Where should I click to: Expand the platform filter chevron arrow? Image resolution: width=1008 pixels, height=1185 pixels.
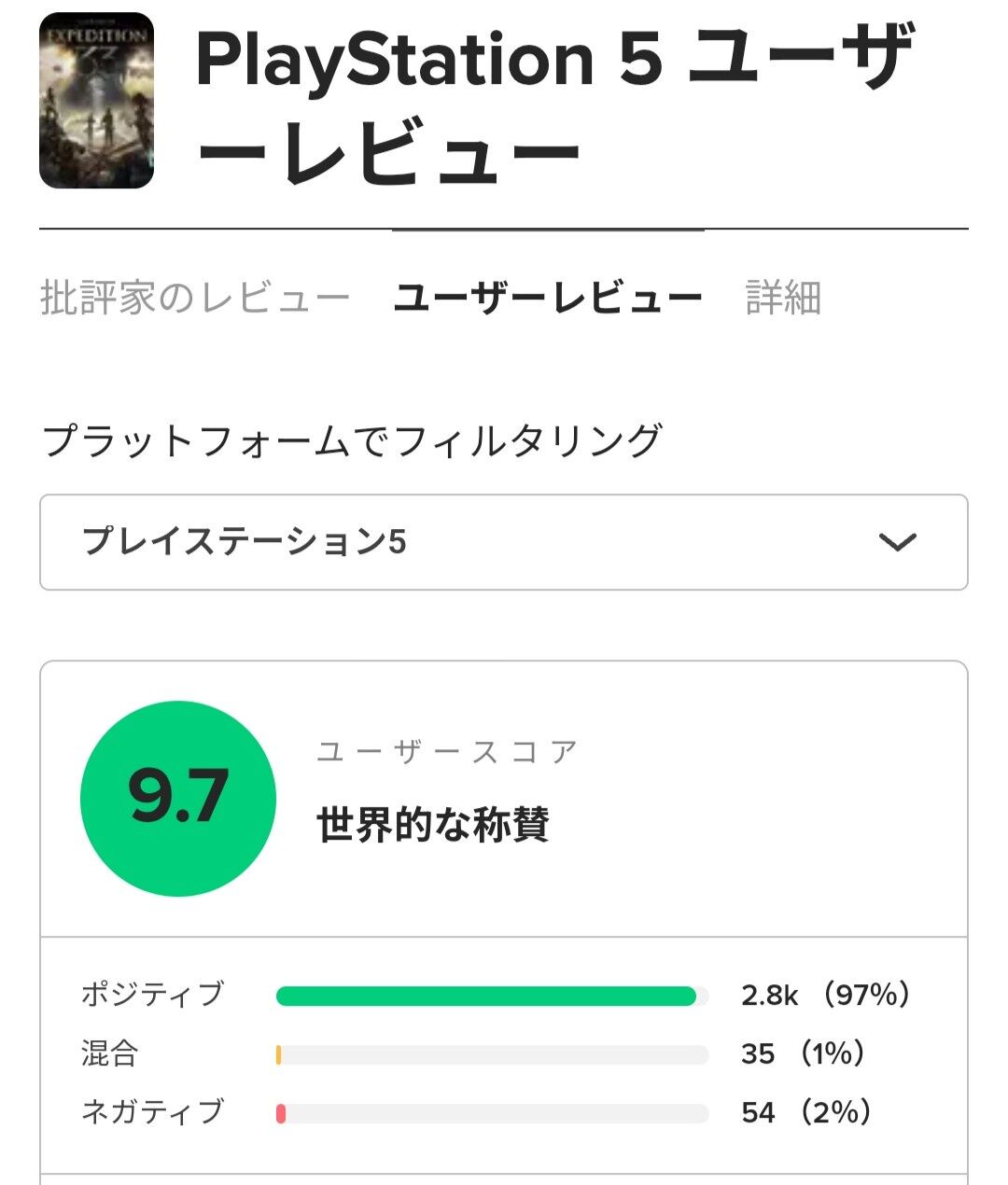coord(898,542)
